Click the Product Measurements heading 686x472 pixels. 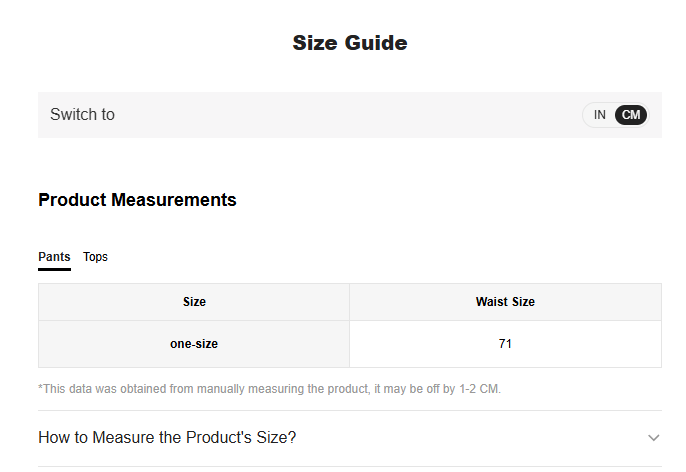pos(137,200)
